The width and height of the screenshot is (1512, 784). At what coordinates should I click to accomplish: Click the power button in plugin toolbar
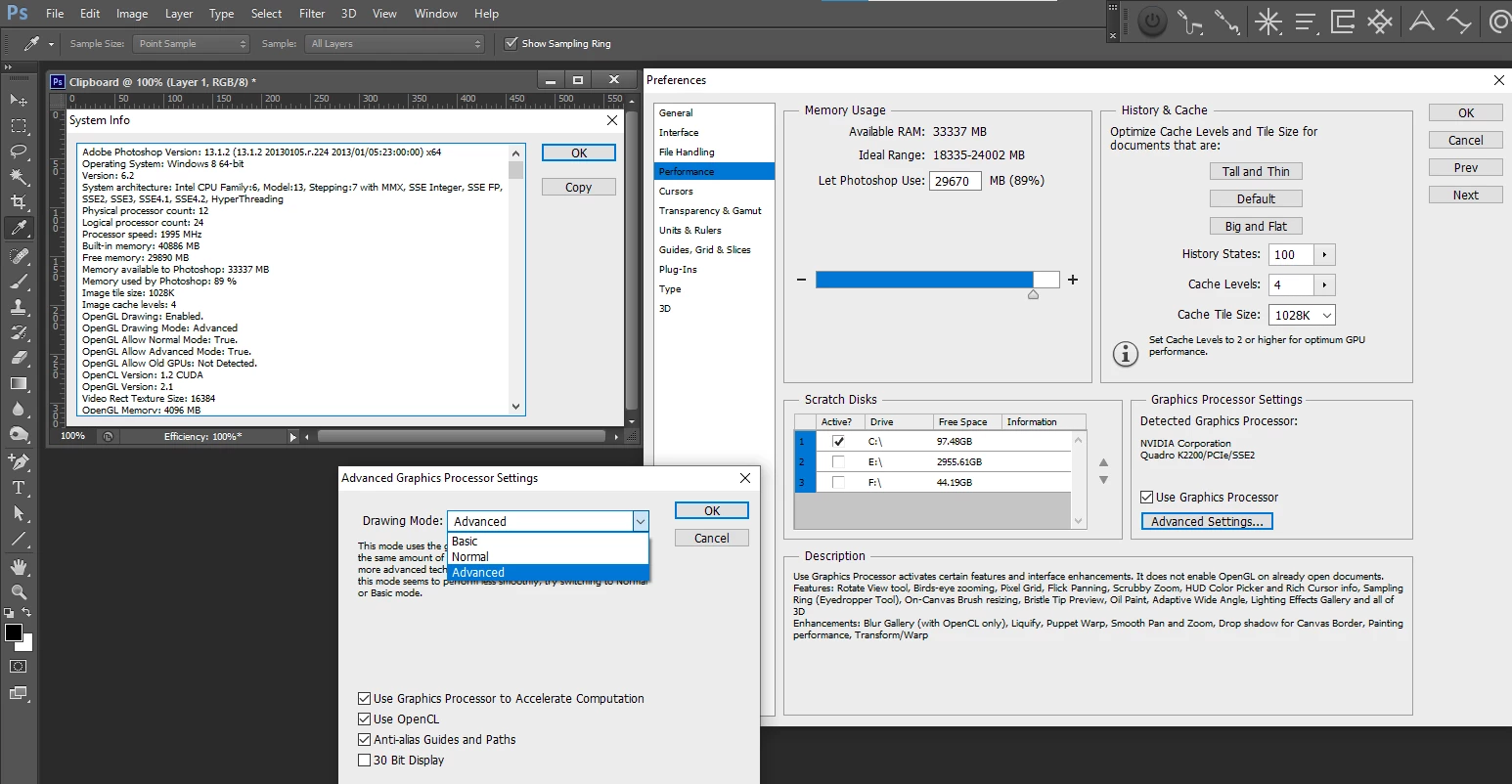pos(1153,22)
